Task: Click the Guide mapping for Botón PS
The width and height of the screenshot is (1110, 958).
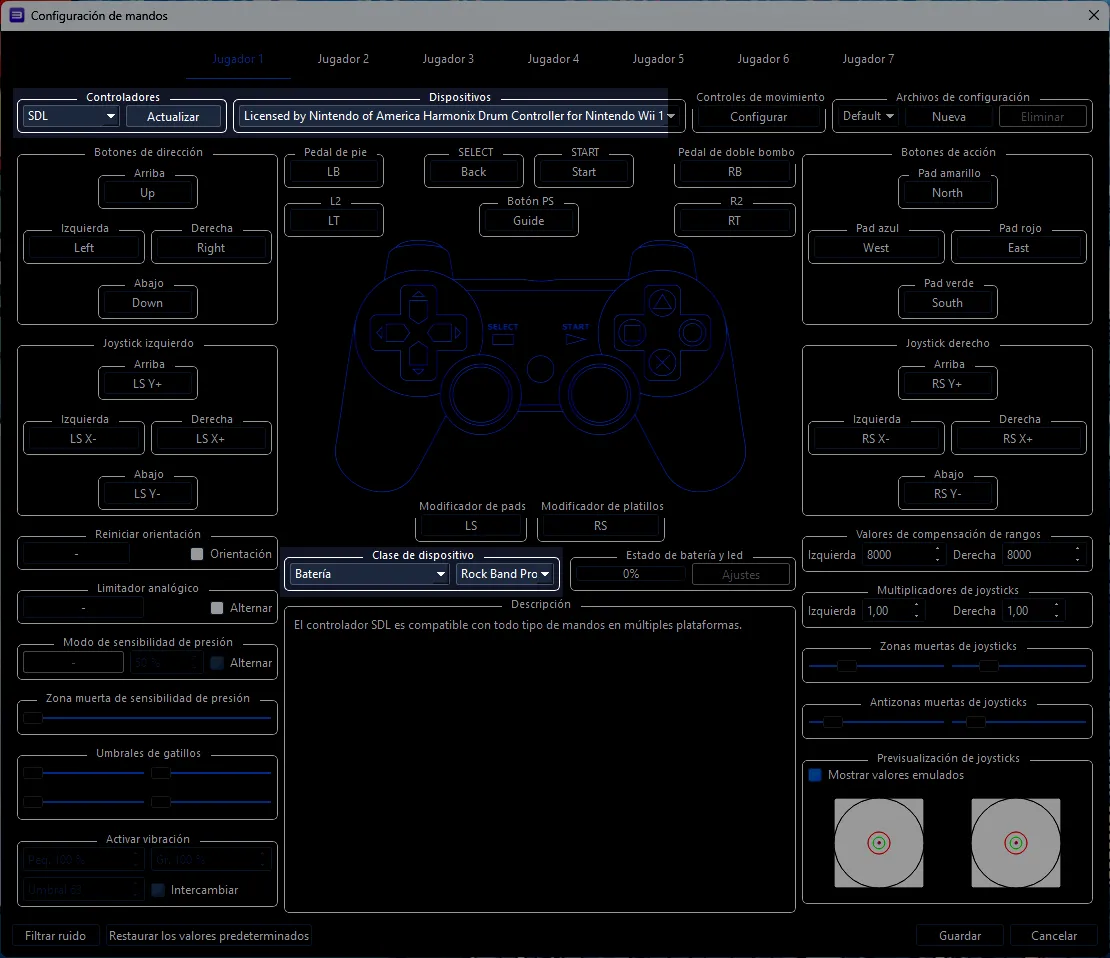Action: 529,221
